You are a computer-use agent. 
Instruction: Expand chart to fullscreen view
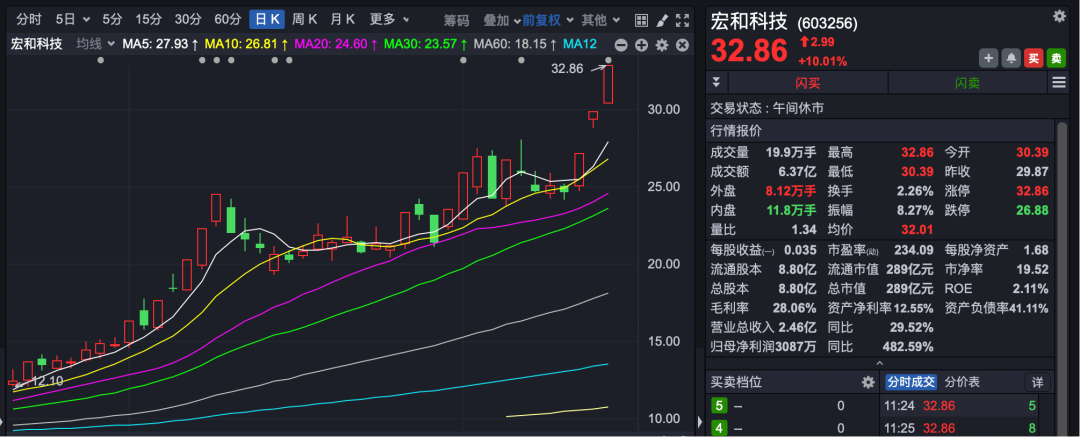[x=682, y=20]
